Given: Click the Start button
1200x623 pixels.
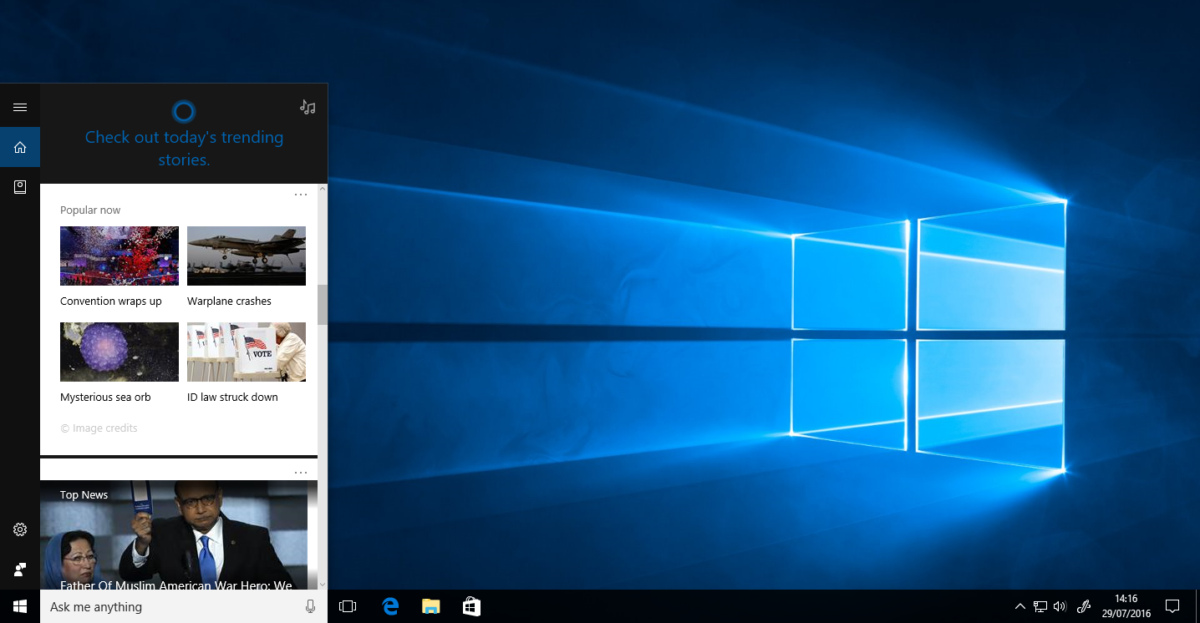Looking at the screenshot, I should click(20, 606).
